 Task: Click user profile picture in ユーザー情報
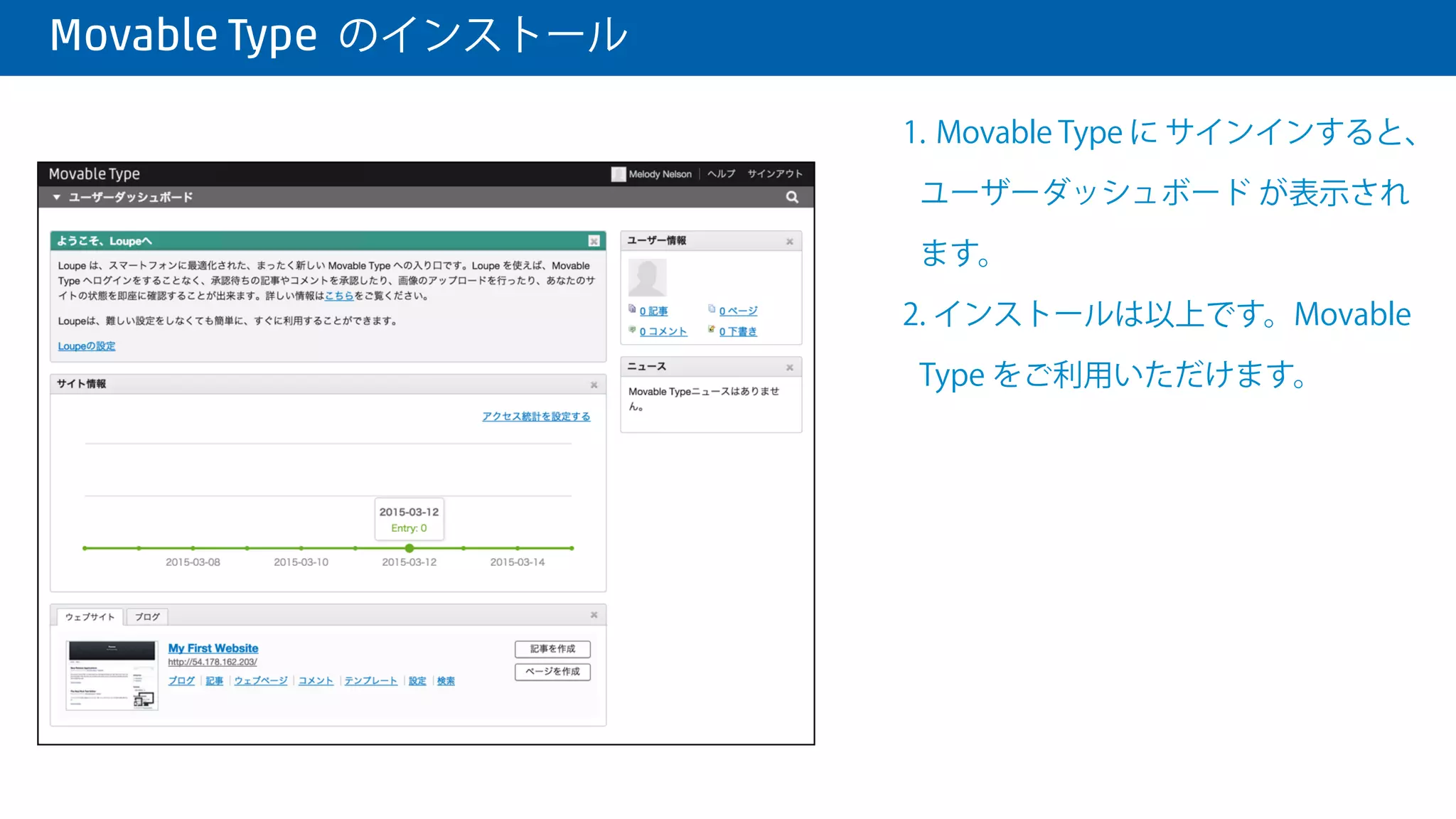647,277
